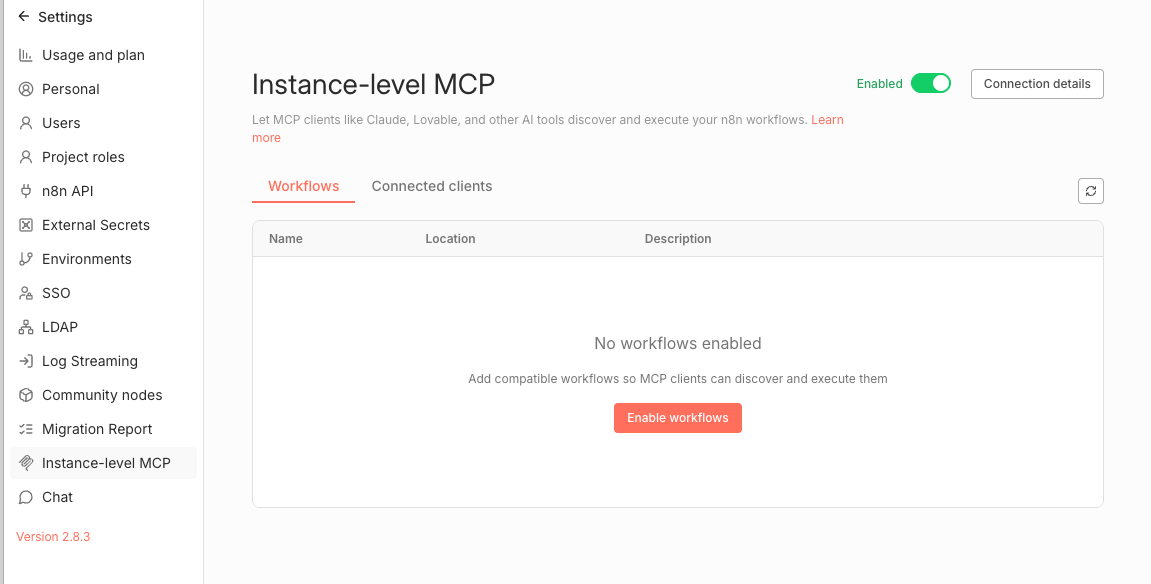Switch to the Connected clients tab
Screen dimensions: 1151x584
tap(432, 186)
